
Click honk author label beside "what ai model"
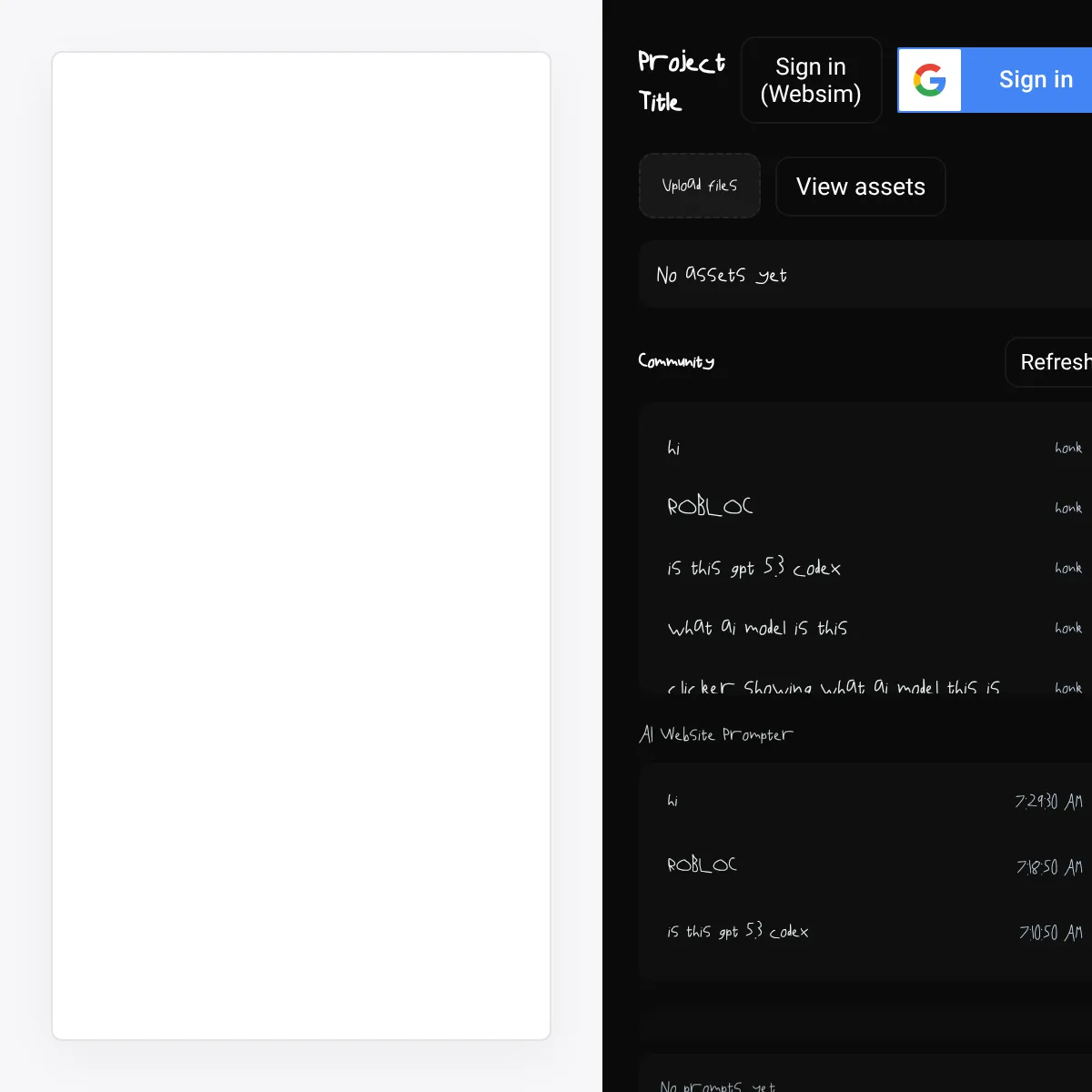tap(1067, 628)
